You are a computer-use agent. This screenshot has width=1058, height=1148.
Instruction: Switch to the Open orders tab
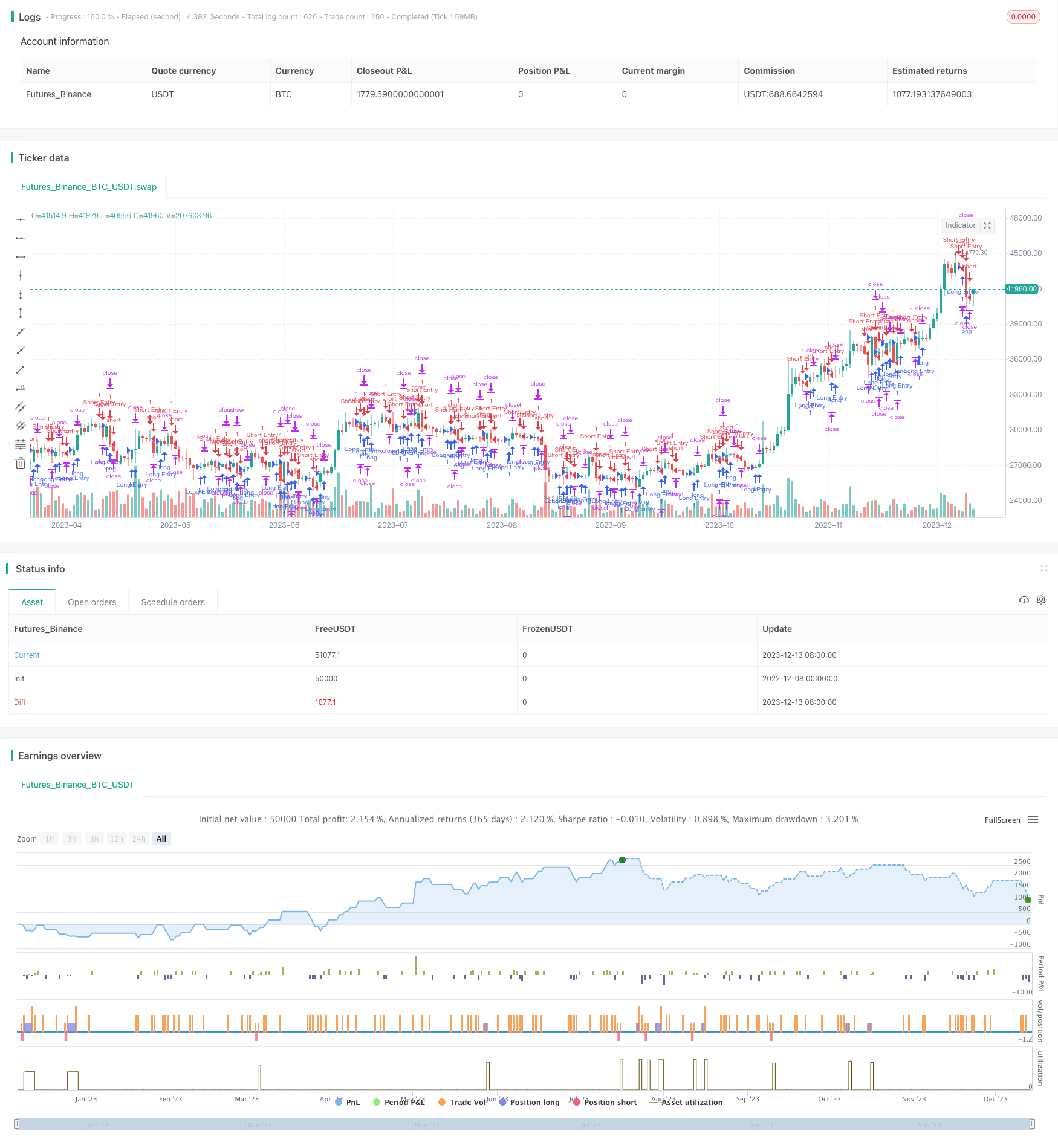92,602
